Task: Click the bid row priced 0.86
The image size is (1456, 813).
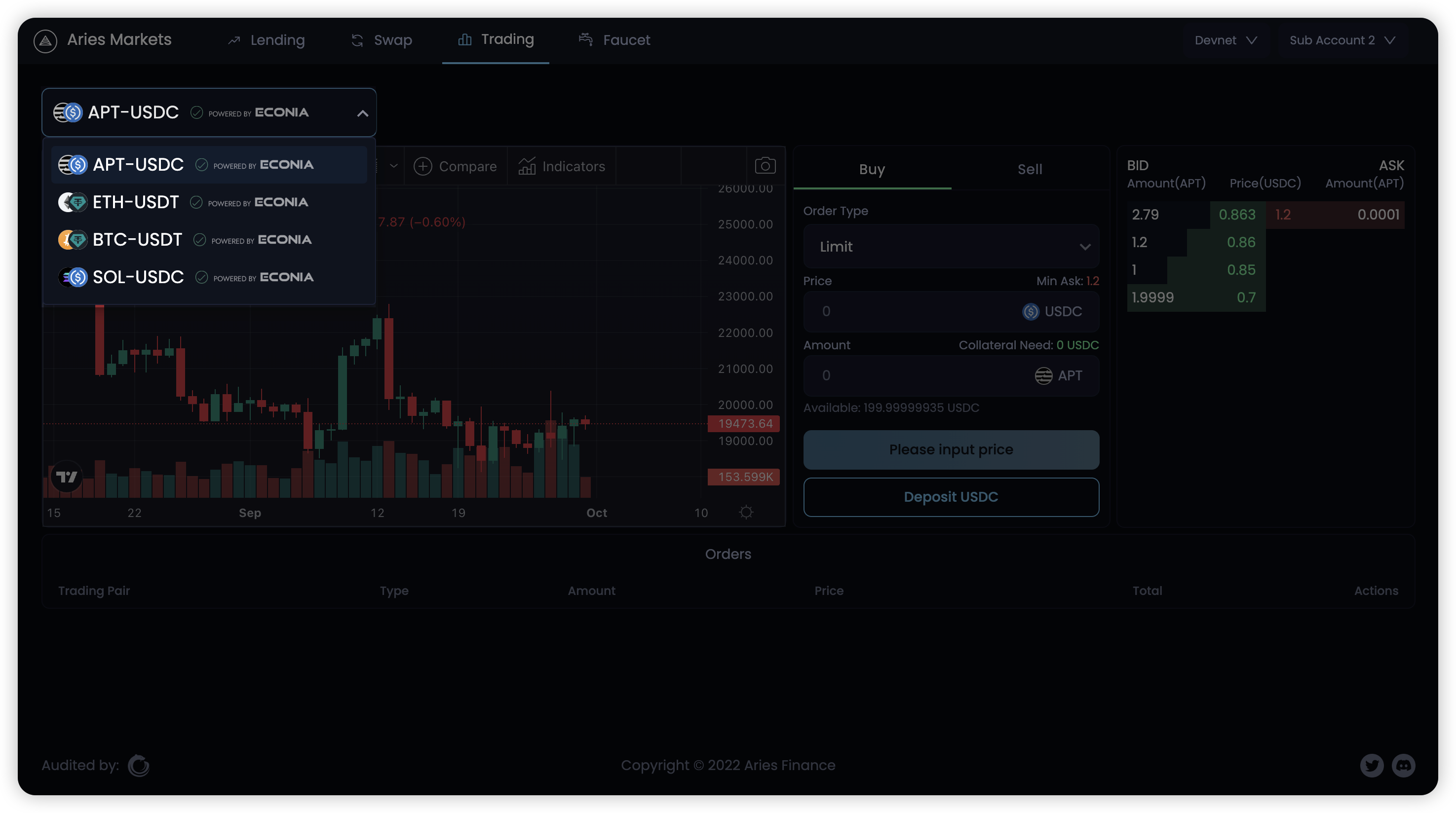Action: coord(1196,242)
